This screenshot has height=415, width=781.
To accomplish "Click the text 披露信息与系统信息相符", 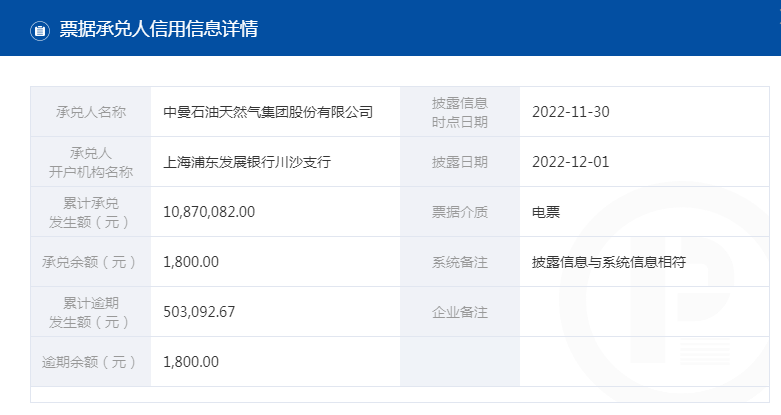I will coord(609,262).
